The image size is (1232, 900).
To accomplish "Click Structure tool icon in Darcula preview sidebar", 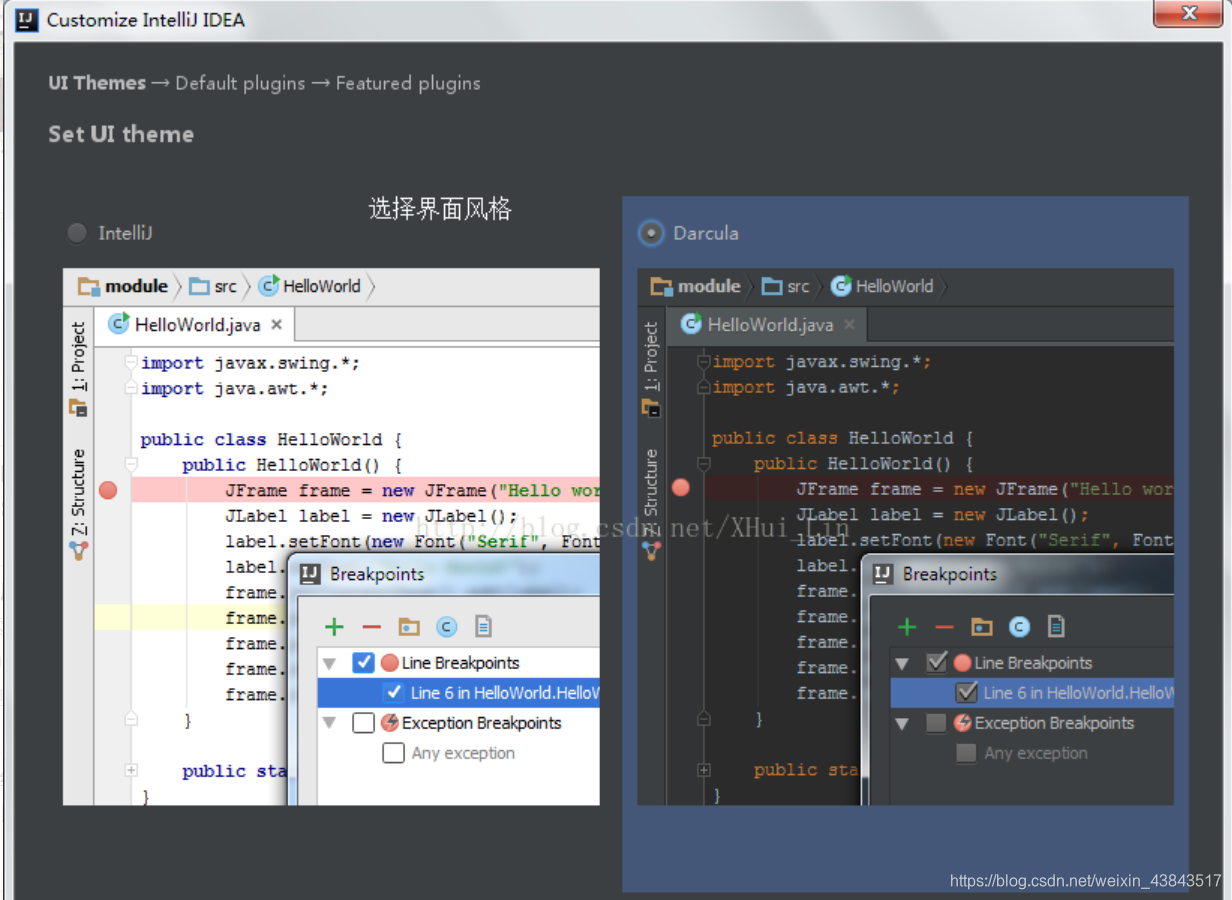I will (650, 549).
